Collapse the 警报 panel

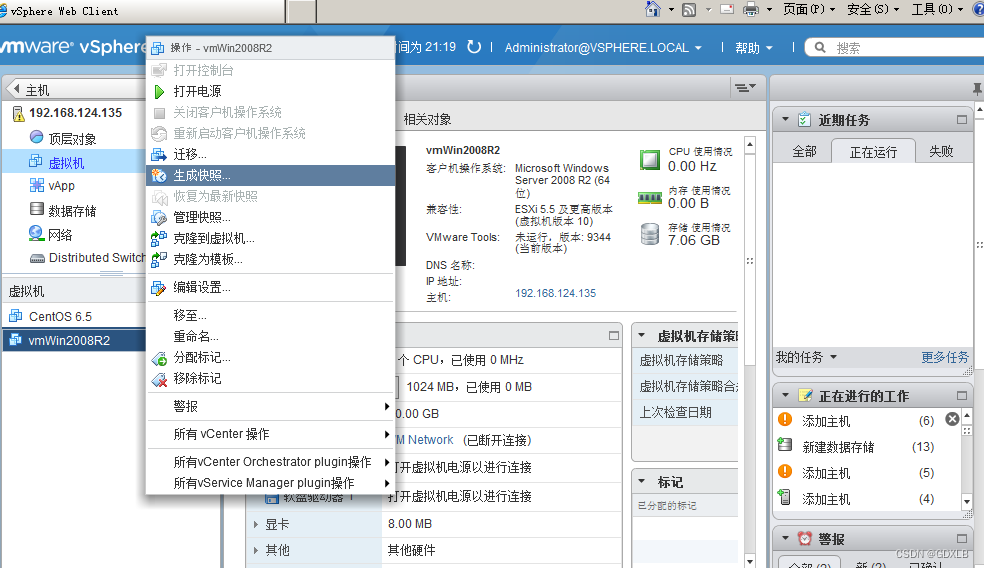click(785, 538)
